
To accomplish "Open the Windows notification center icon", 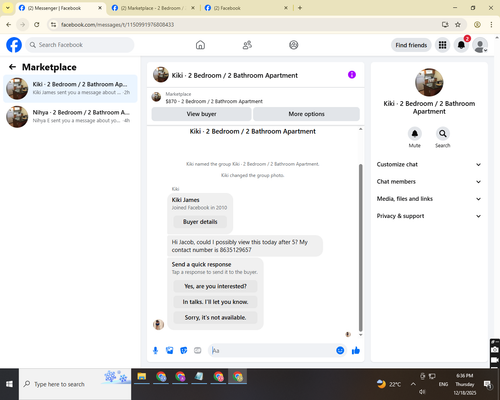I will 488,384.
